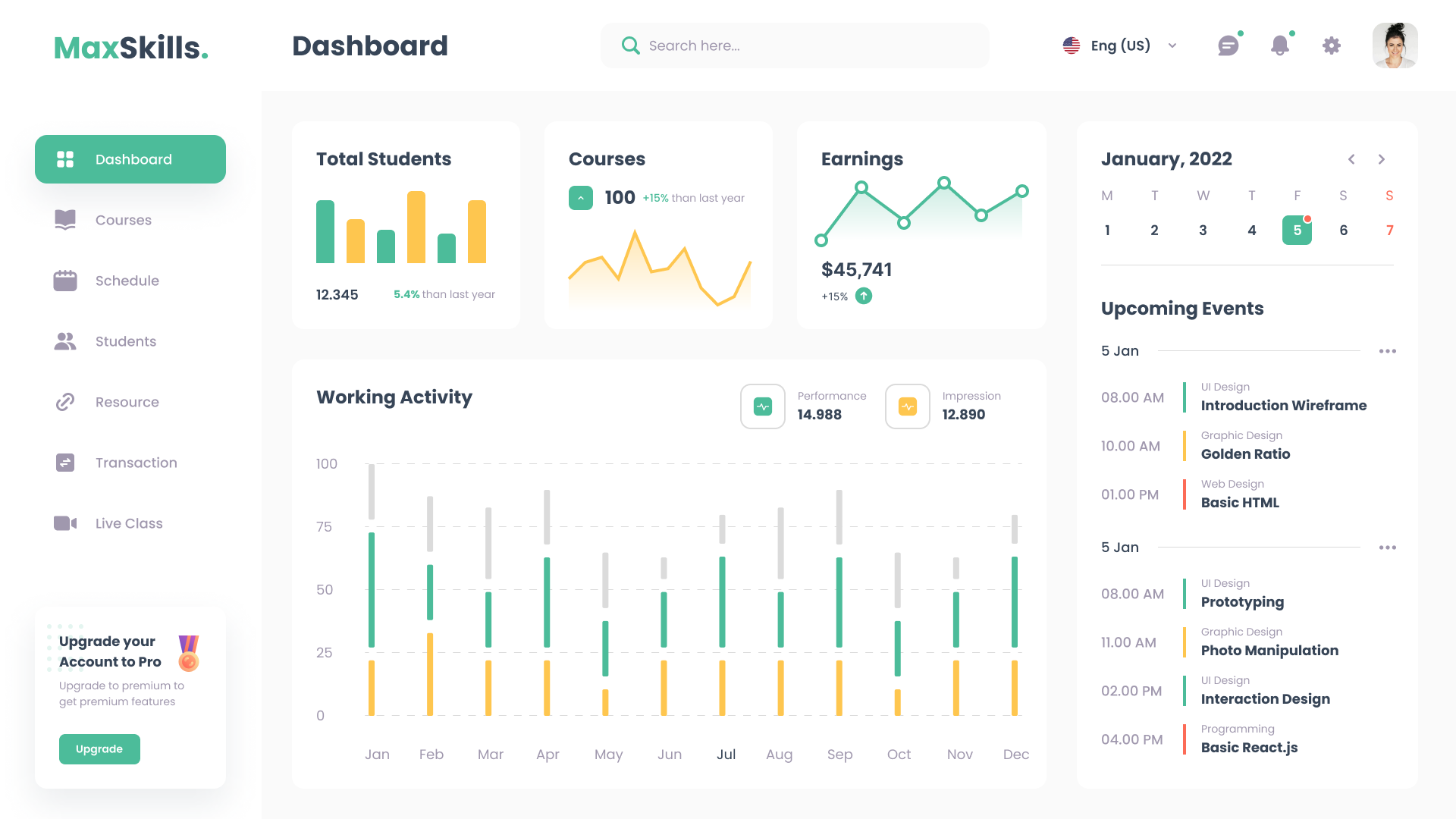Open settings gear icon
Screen dimensions: 1456x819
point(1331,45)
